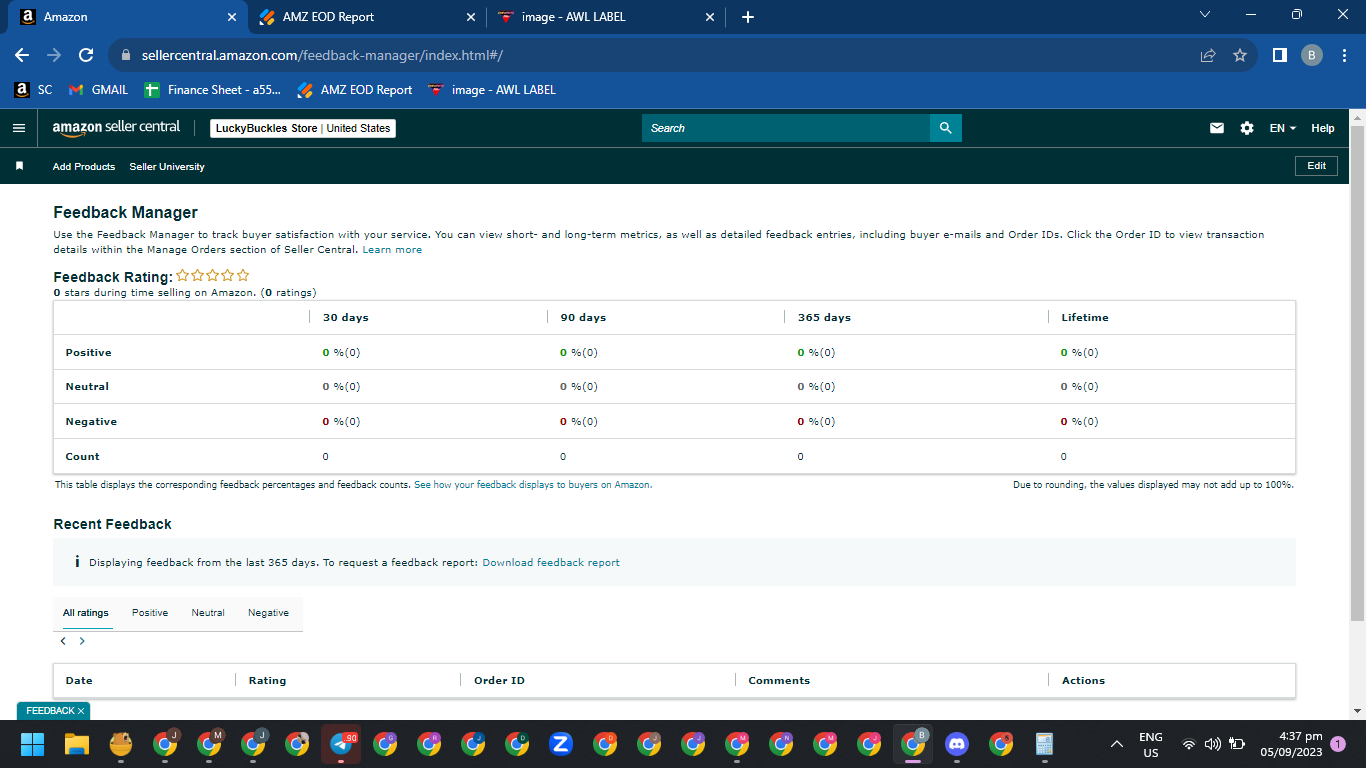Dismiss the FEEDBACK tag at the bottom
The width and height of the screenshot is (1366, 768).
pyautogui.click(x=81, y=711)
